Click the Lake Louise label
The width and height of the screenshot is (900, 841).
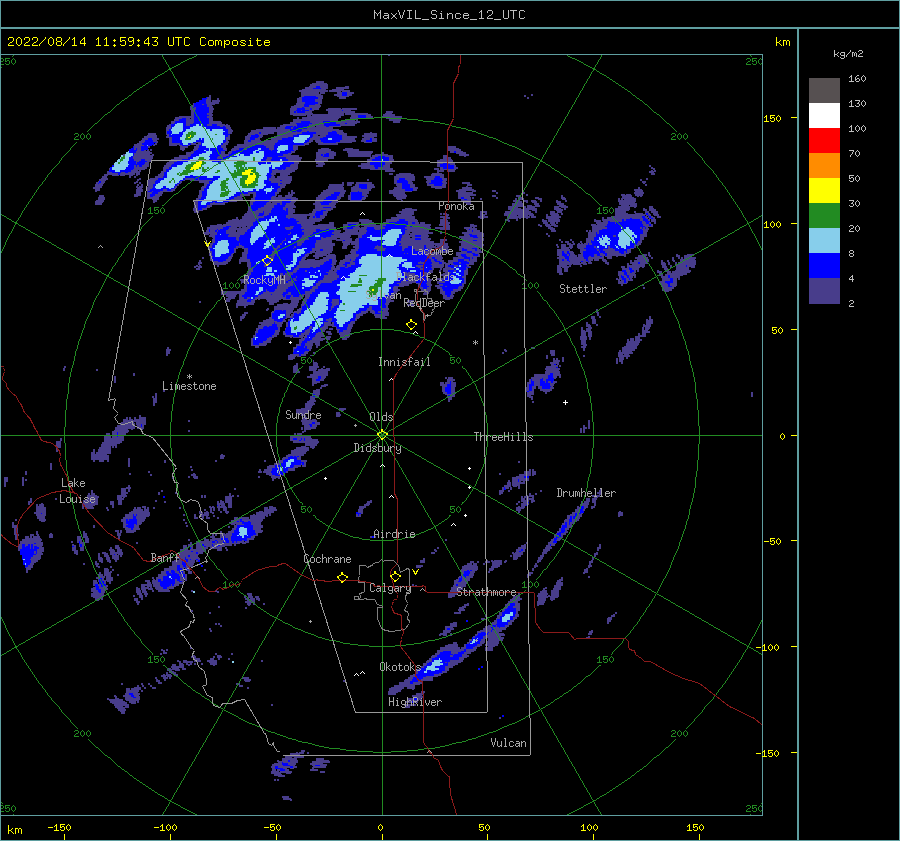click(77, 491)
